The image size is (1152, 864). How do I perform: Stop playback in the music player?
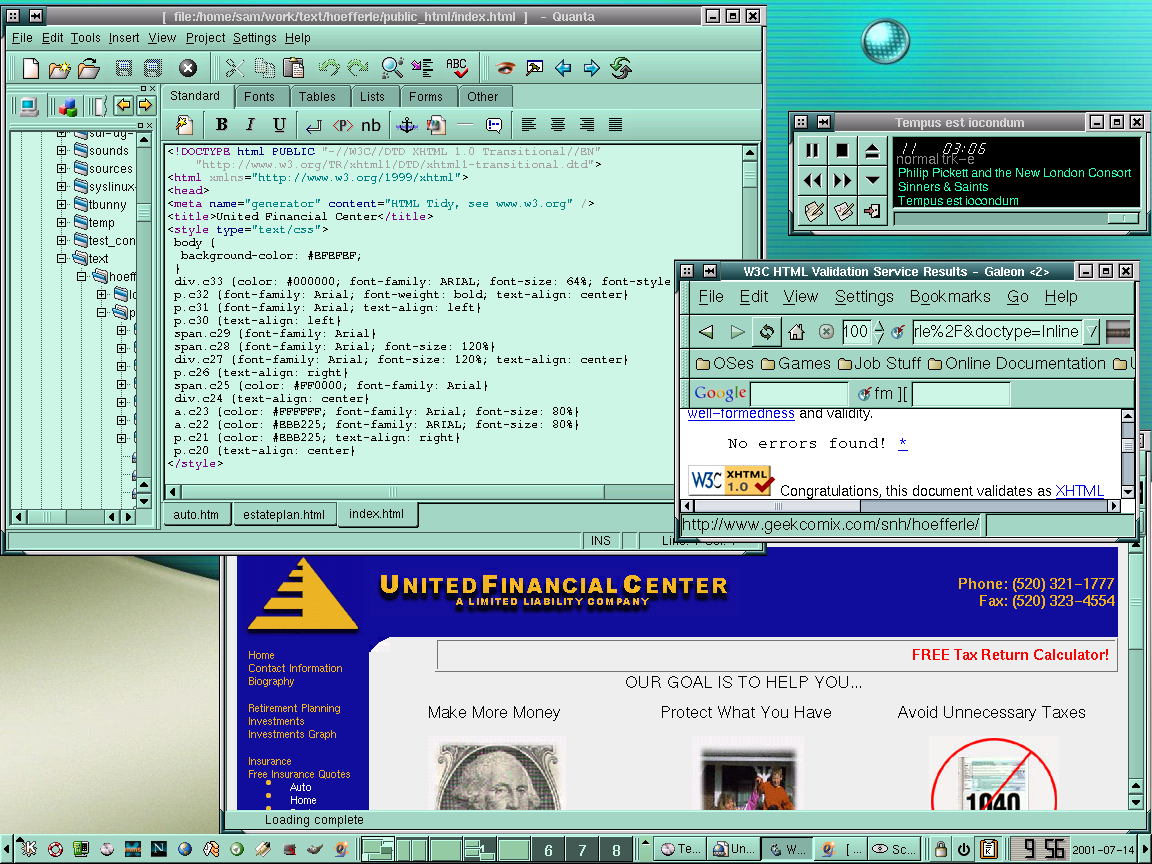(842, 151)
